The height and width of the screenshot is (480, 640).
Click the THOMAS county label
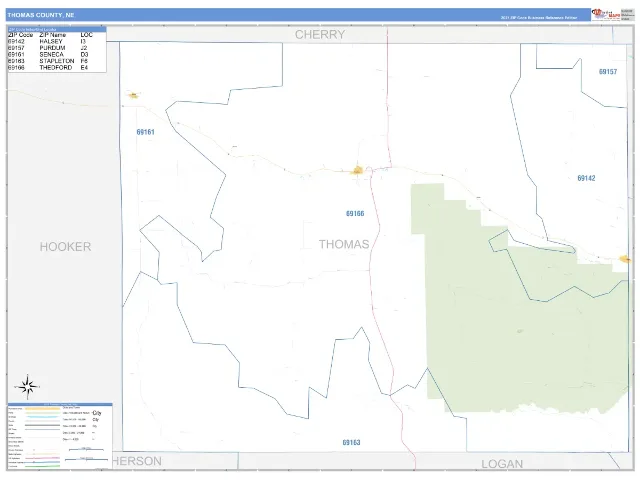344,244
